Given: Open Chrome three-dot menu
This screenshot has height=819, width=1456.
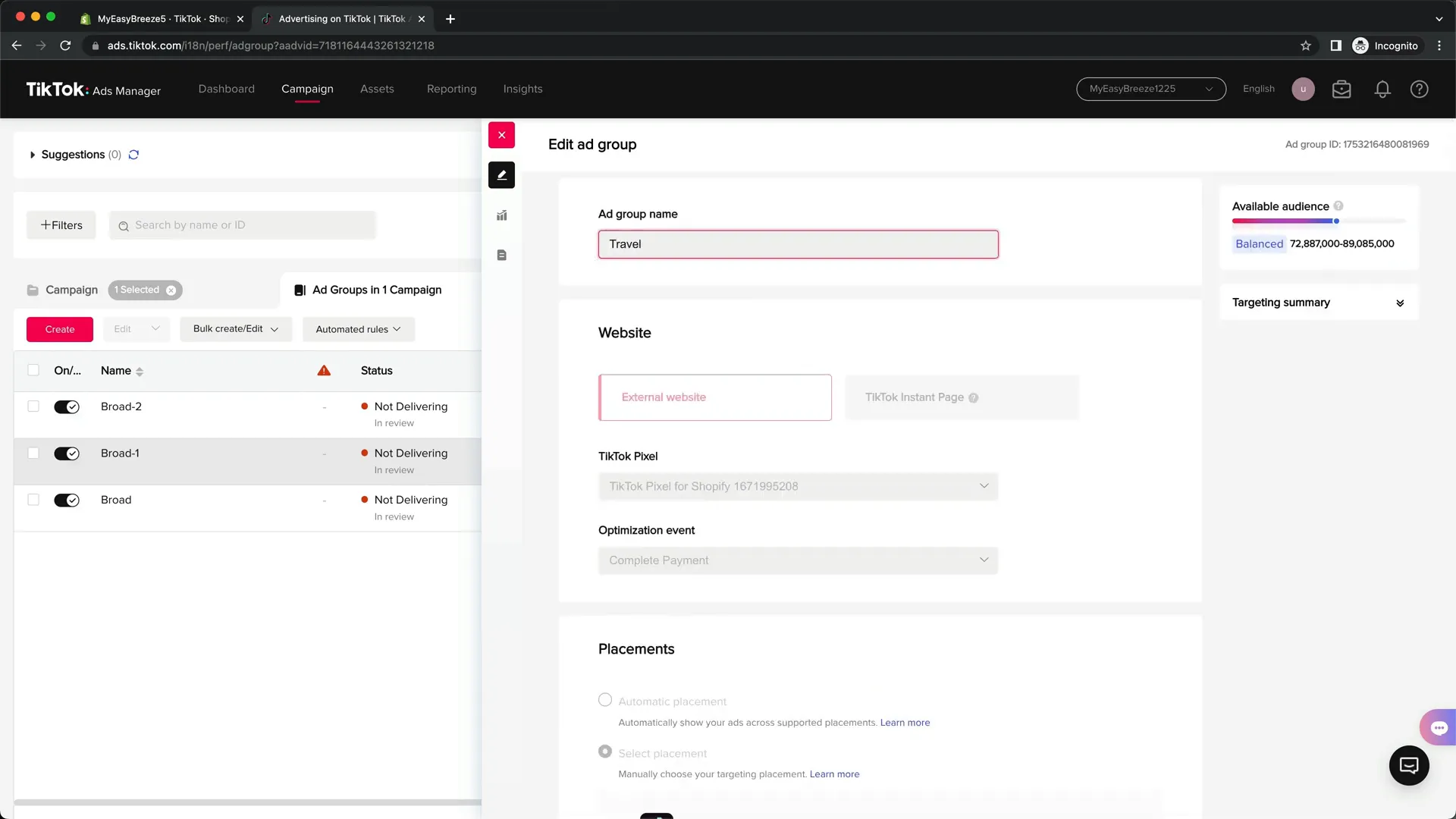Looking at the screenshot, I should (x=1439, y=45).
